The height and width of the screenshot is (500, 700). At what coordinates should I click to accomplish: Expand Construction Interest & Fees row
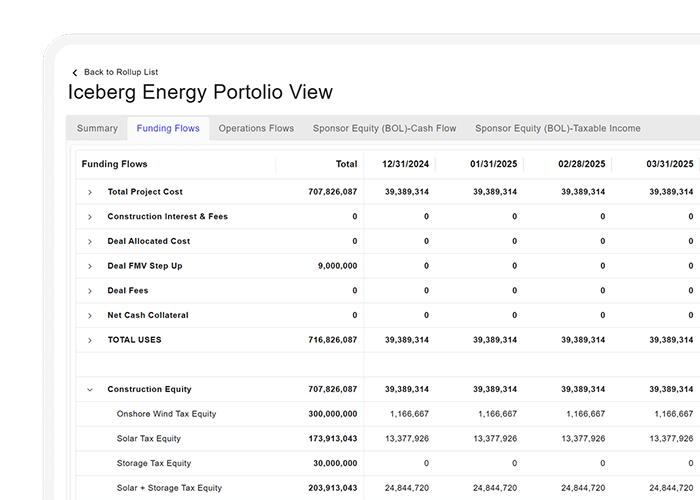click(x=90, y=217)
